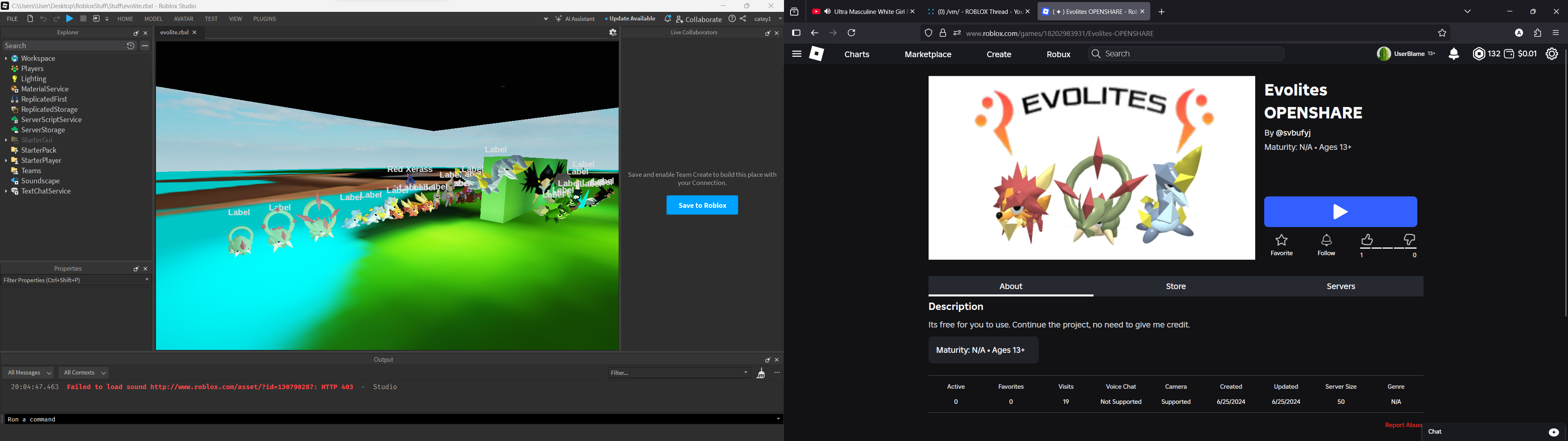Expand the Workspace tree node
The height and width of the screenshot is (441, 1568).
coord(6,58)
